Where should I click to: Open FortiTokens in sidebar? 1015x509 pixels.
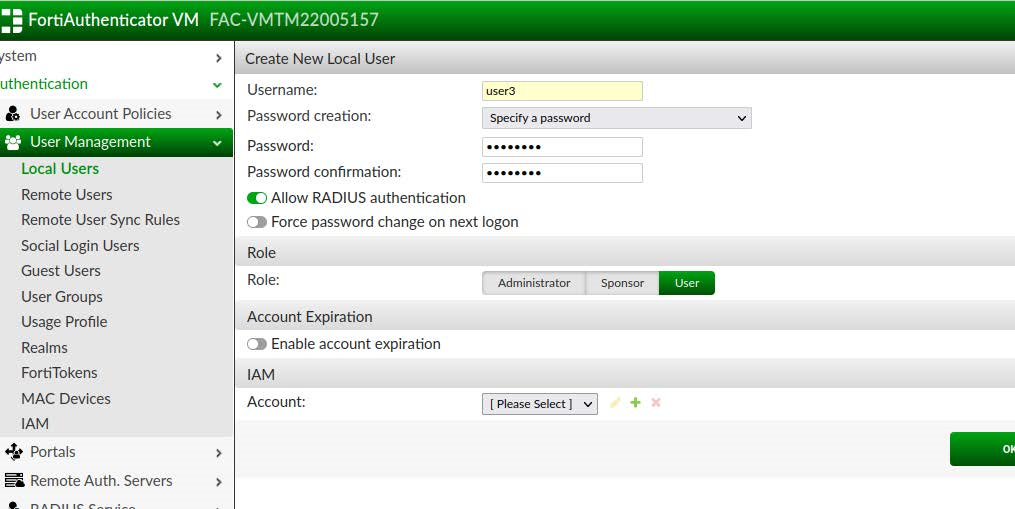point(59,372)
